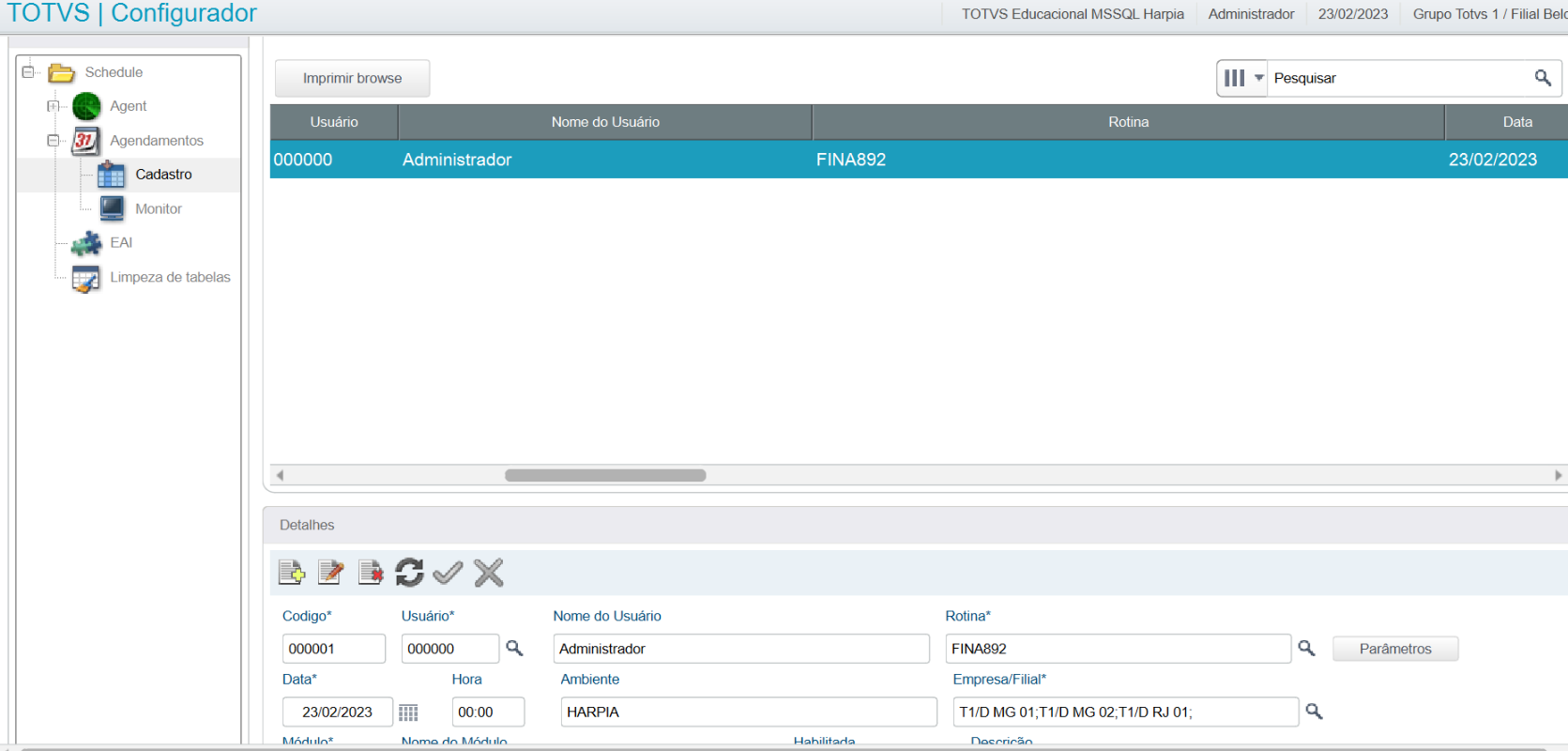Click the scrollbar left arrow under the grid
1568x751 pixels.
point(280,475)
